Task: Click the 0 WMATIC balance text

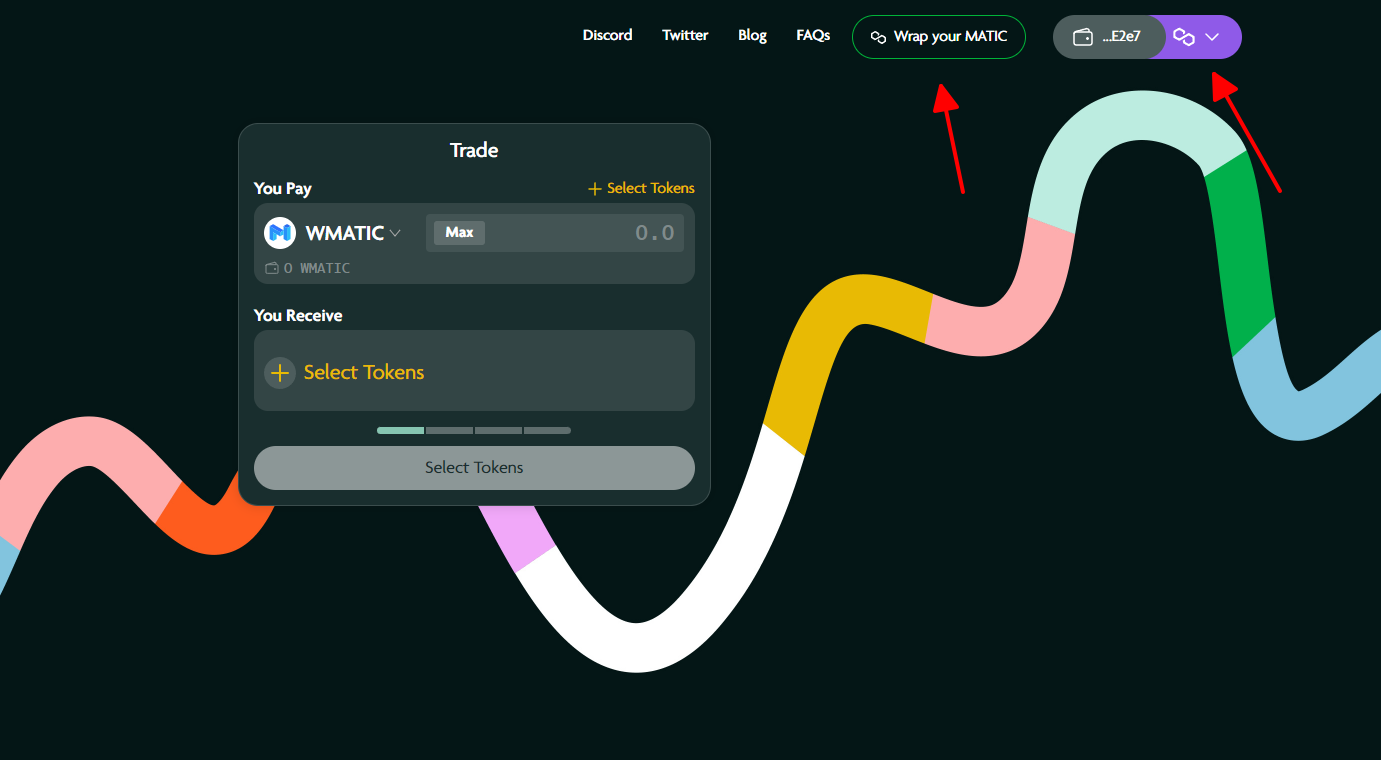Action: click(317, 268)
